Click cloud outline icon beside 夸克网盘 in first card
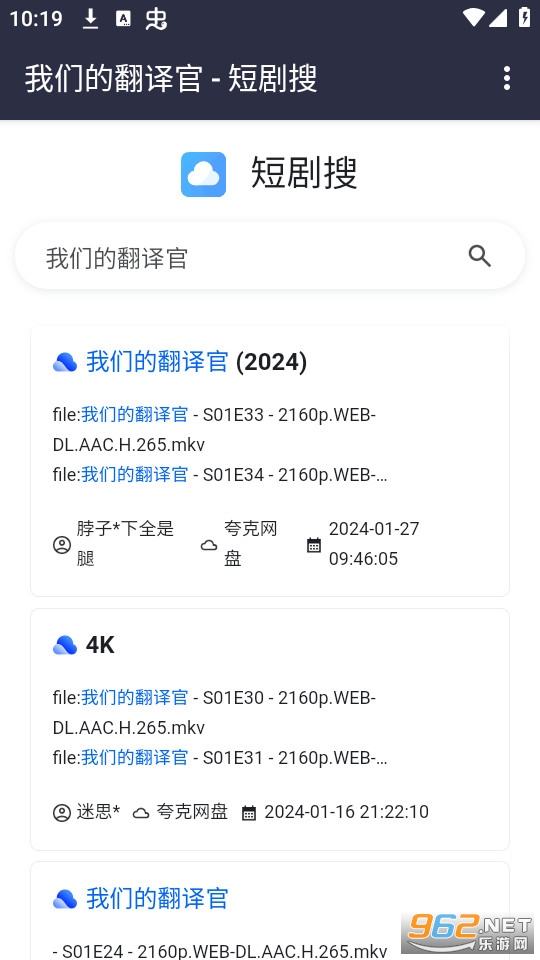The height and width of the screenshot is (960, 540). pos(209,545)
